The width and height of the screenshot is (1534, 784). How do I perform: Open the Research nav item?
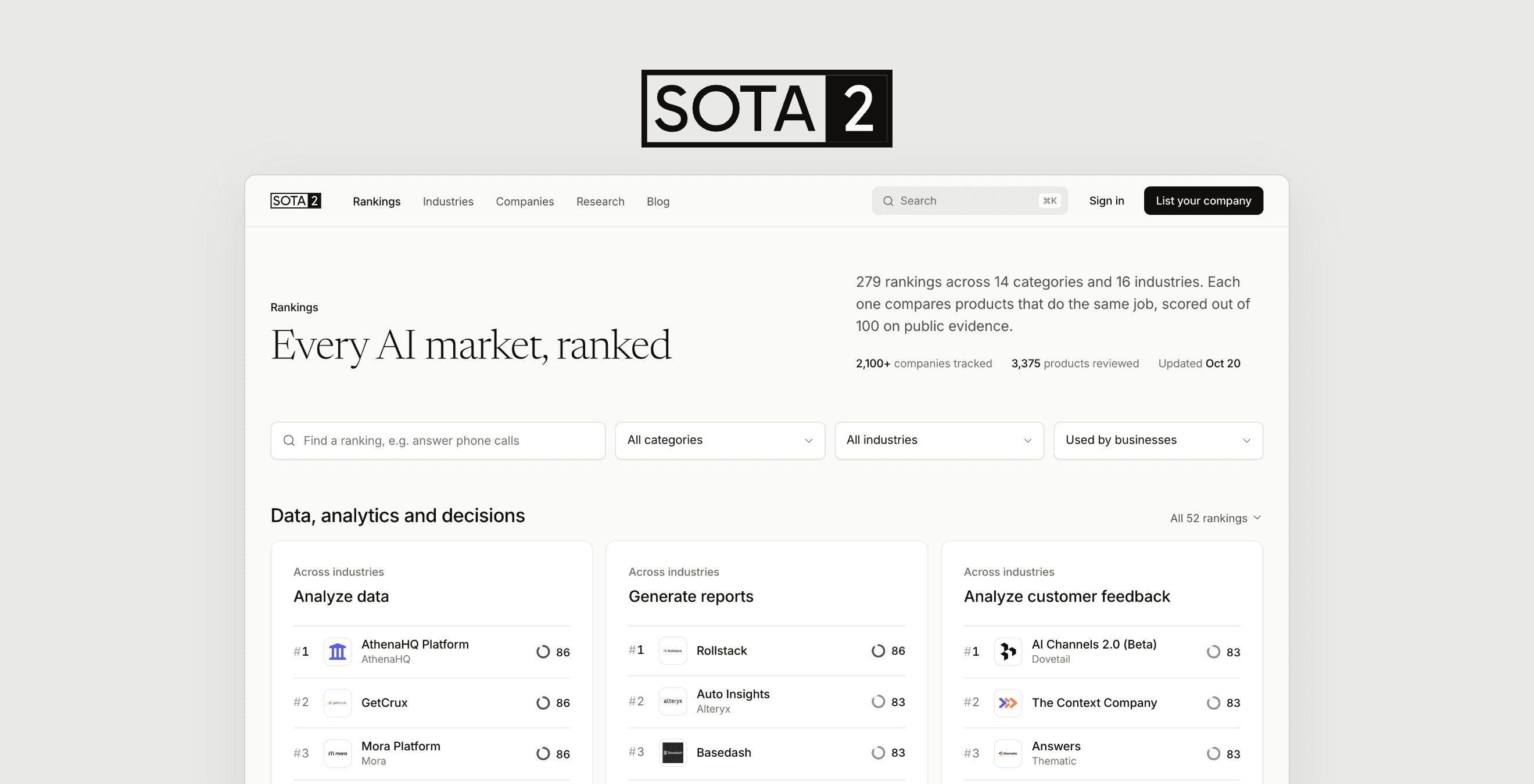[600, 201]
